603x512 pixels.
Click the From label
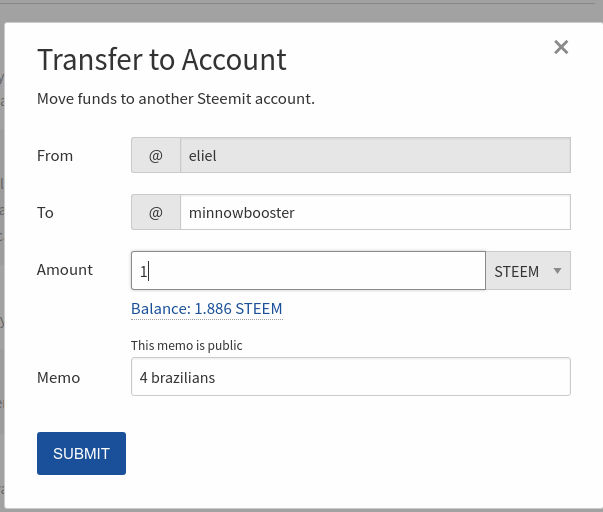(55, 156)
